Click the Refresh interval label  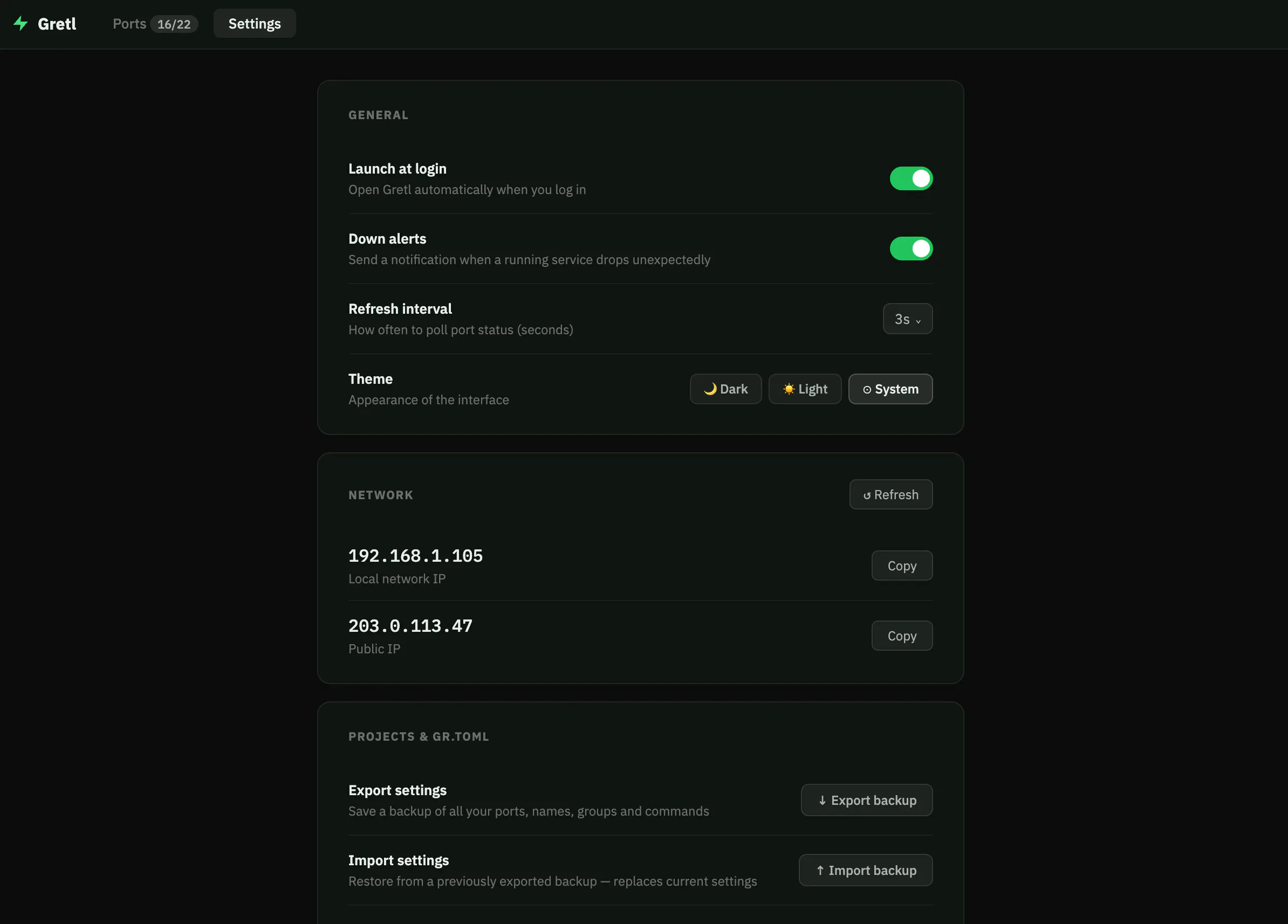pos(400,309)
